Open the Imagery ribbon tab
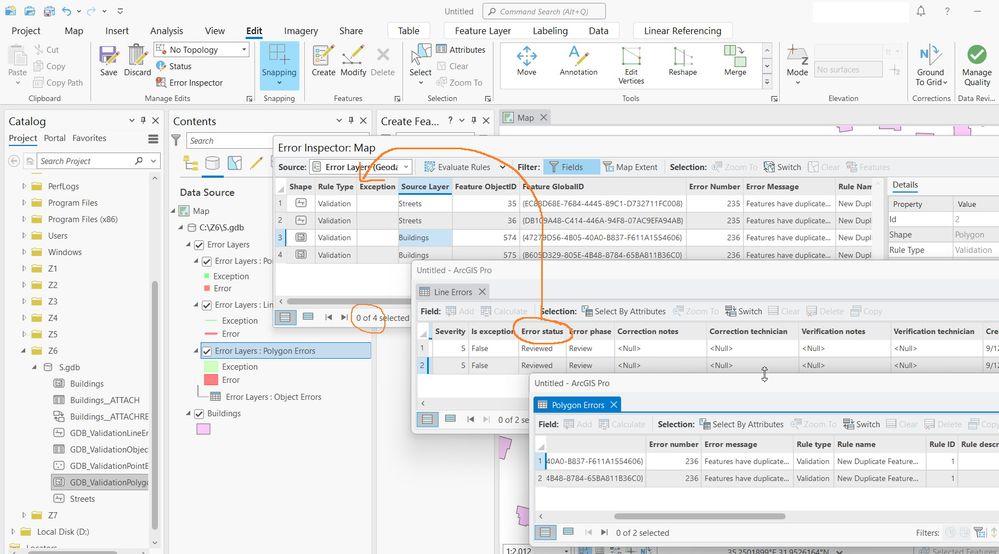 tap(301, 31)
